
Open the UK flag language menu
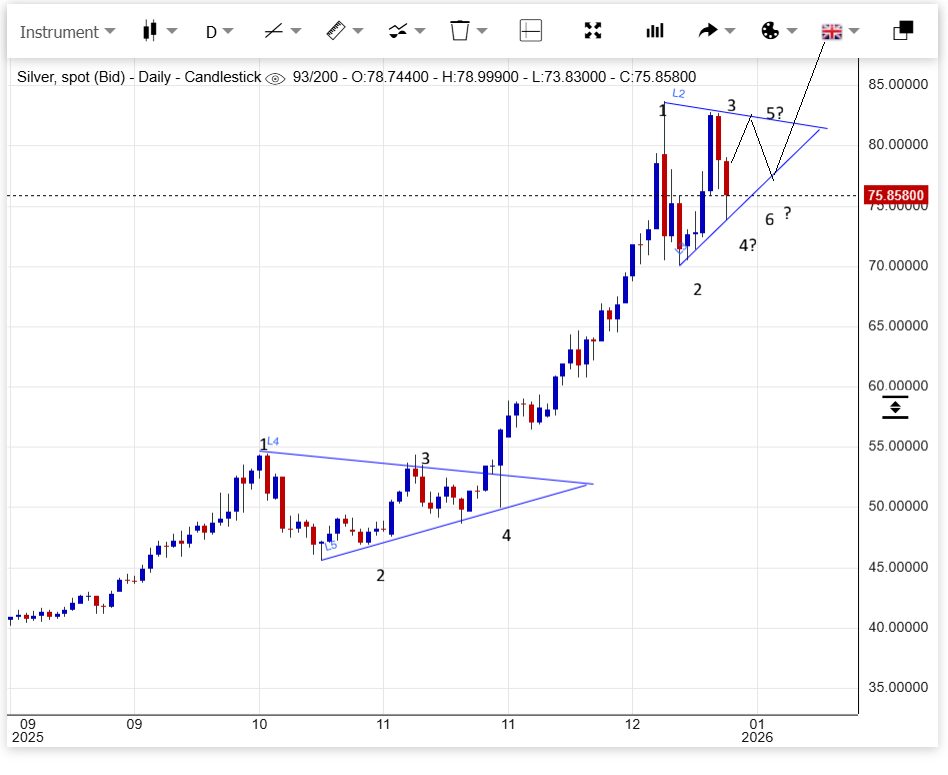click(831, 31)
